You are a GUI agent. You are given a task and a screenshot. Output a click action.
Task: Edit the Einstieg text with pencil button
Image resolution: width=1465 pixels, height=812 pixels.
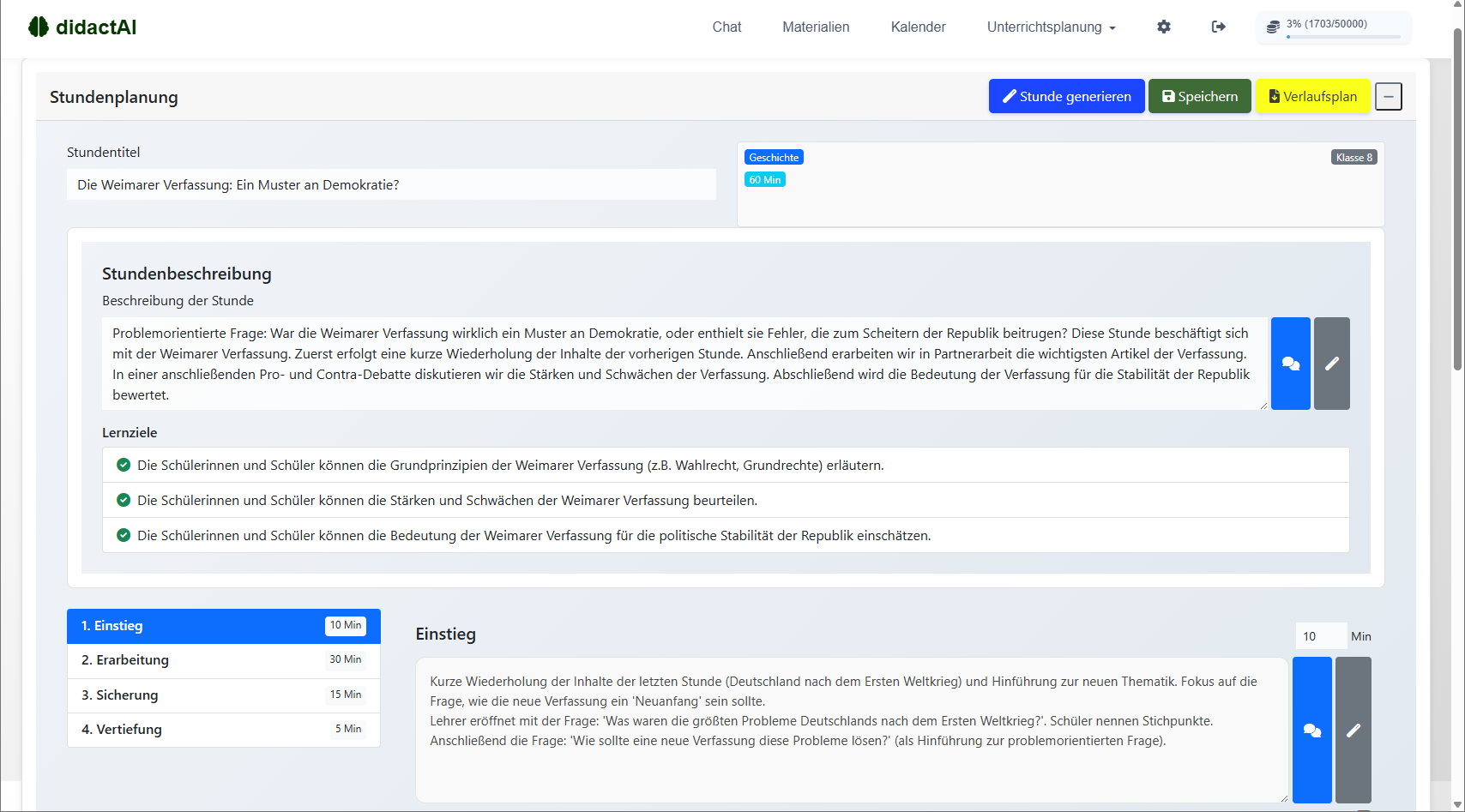[x=1353, y=730]
